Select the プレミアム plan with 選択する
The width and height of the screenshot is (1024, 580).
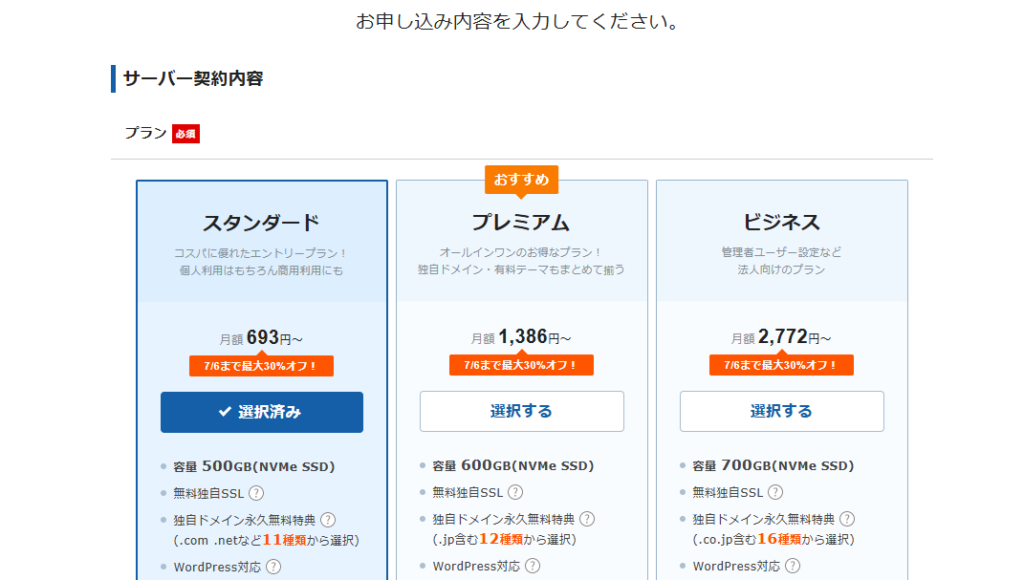pyautogui.click(x=522, y=411)
